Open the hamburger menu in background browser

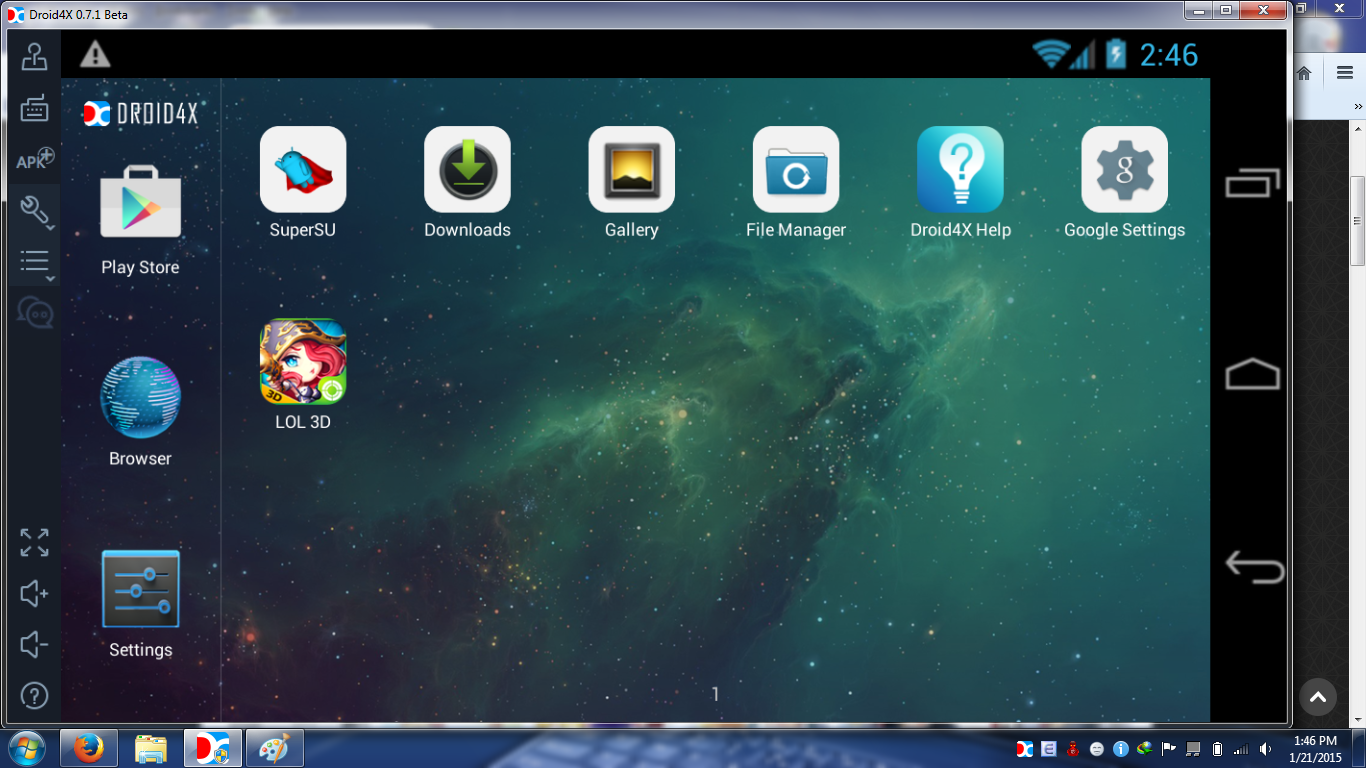coord(1345,73)
